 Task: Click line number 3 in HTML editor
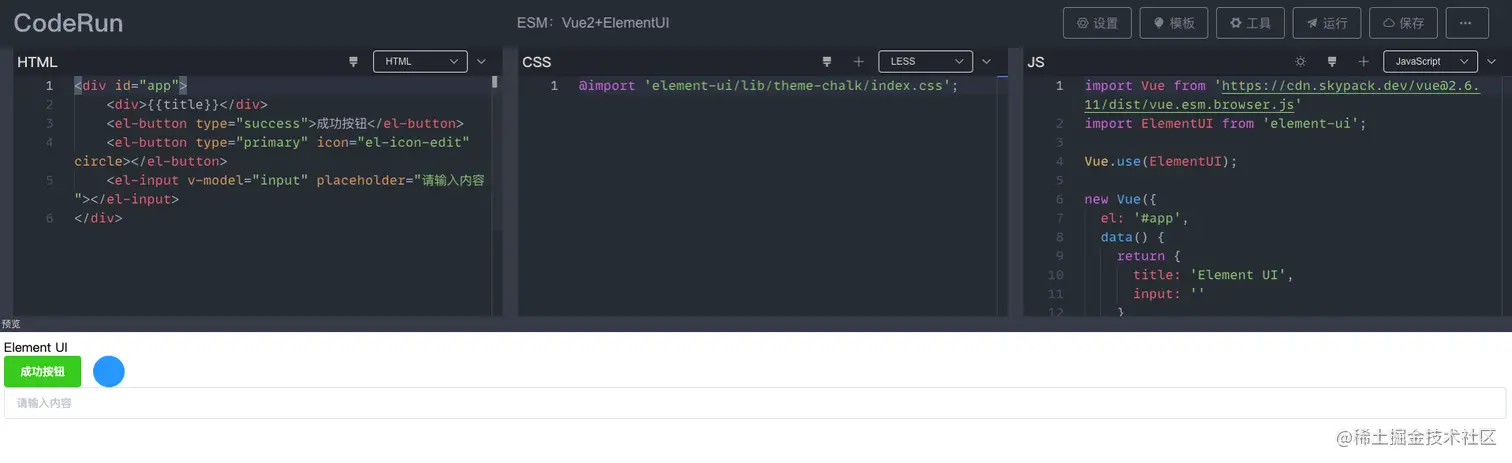click(x=49, y=123)
